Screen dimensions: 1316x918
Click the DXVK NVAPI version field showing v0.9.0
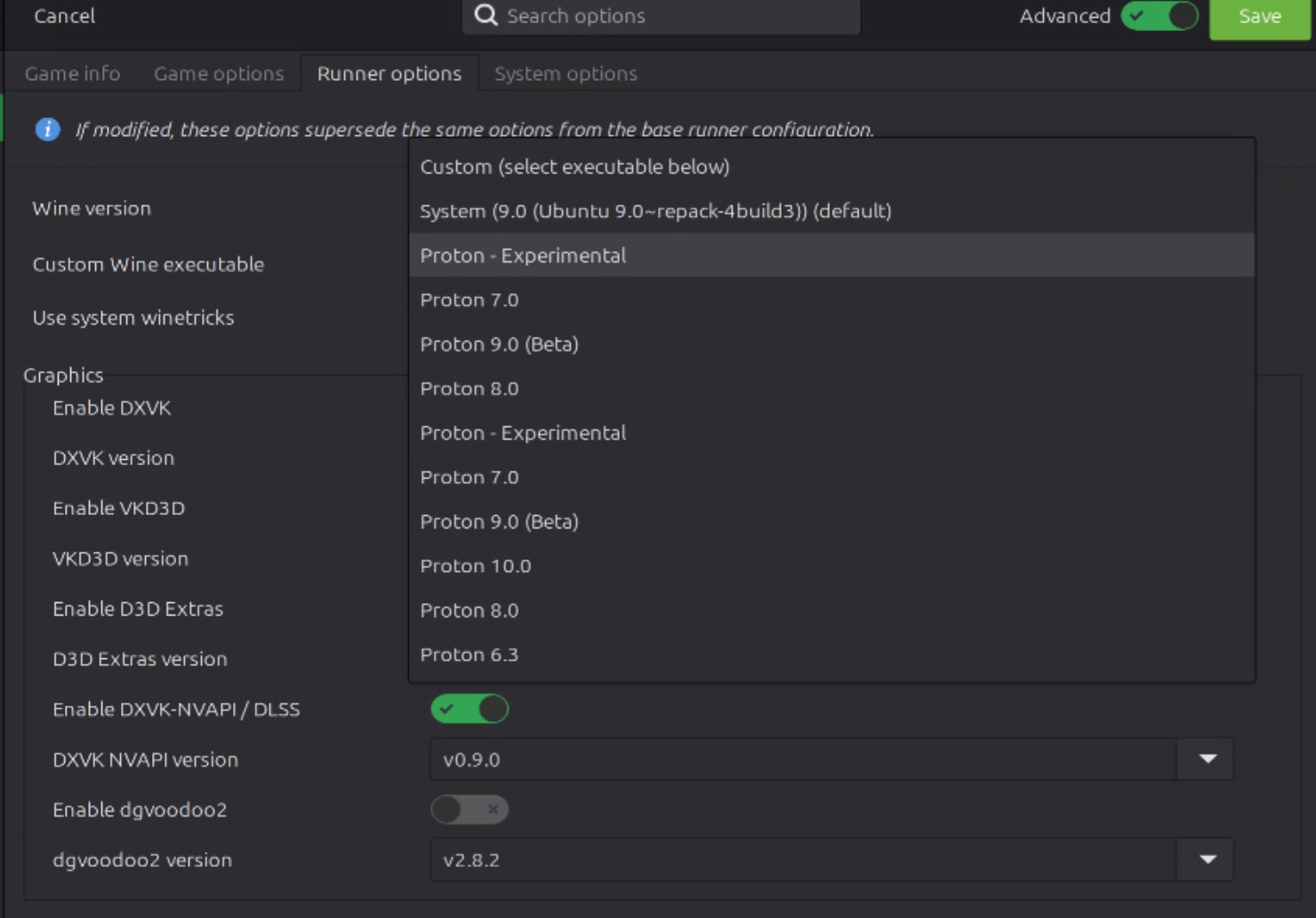pyautogui.click(x=803, y=759)
